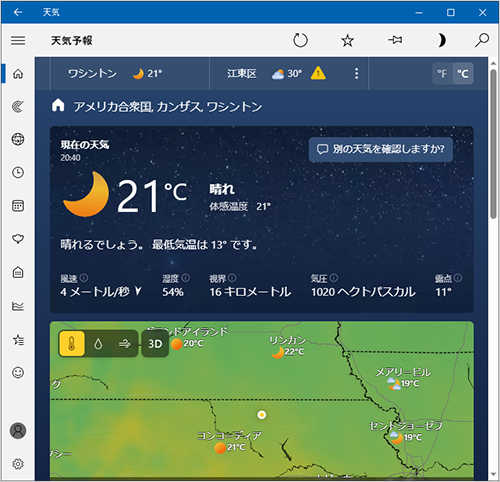Open the search magnifier
Viewport: 500px width, 482px height.
point(482,40)
